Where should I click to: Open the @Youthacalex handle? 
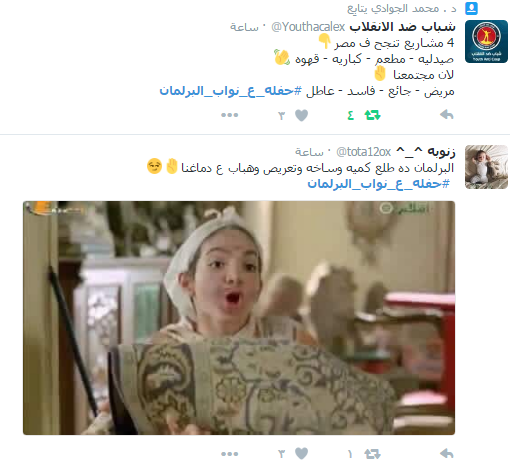308,27
